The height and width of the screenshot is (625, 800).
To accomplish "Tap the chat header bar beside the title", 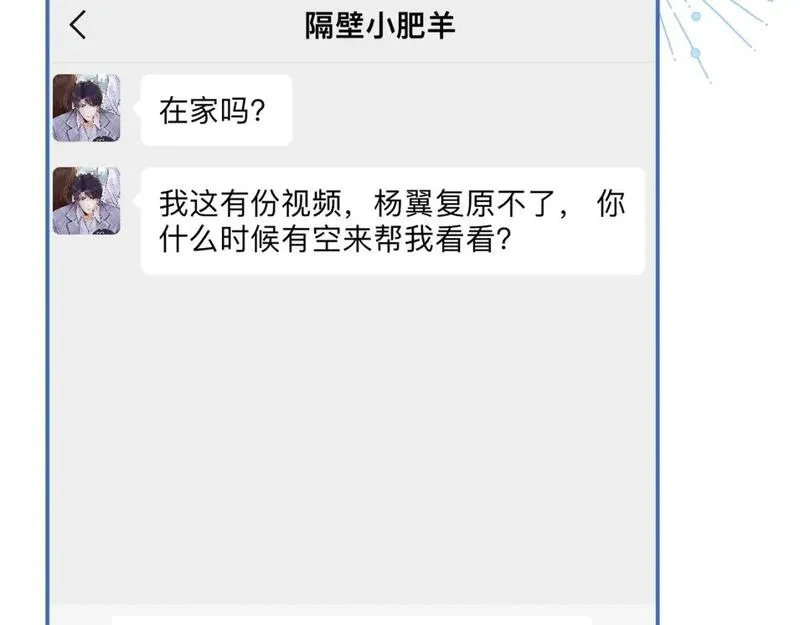I will (x=551, y=26).
